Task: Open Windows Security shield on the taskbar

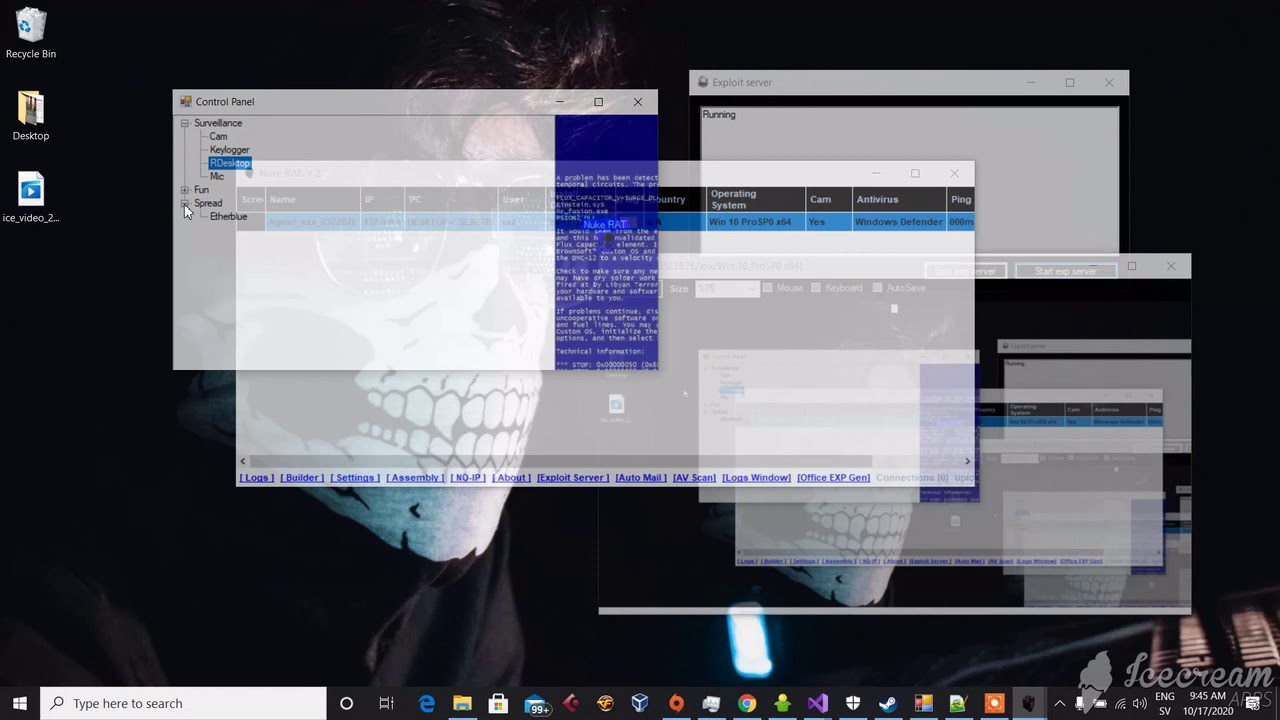Action: pyautogui.click(x=853, y=703)
